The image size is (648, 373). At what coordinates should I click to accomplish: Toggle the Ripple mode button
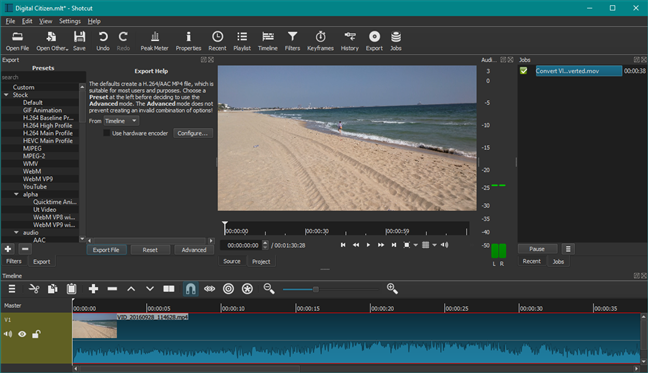pyautogui.click(x=229, y=289)
